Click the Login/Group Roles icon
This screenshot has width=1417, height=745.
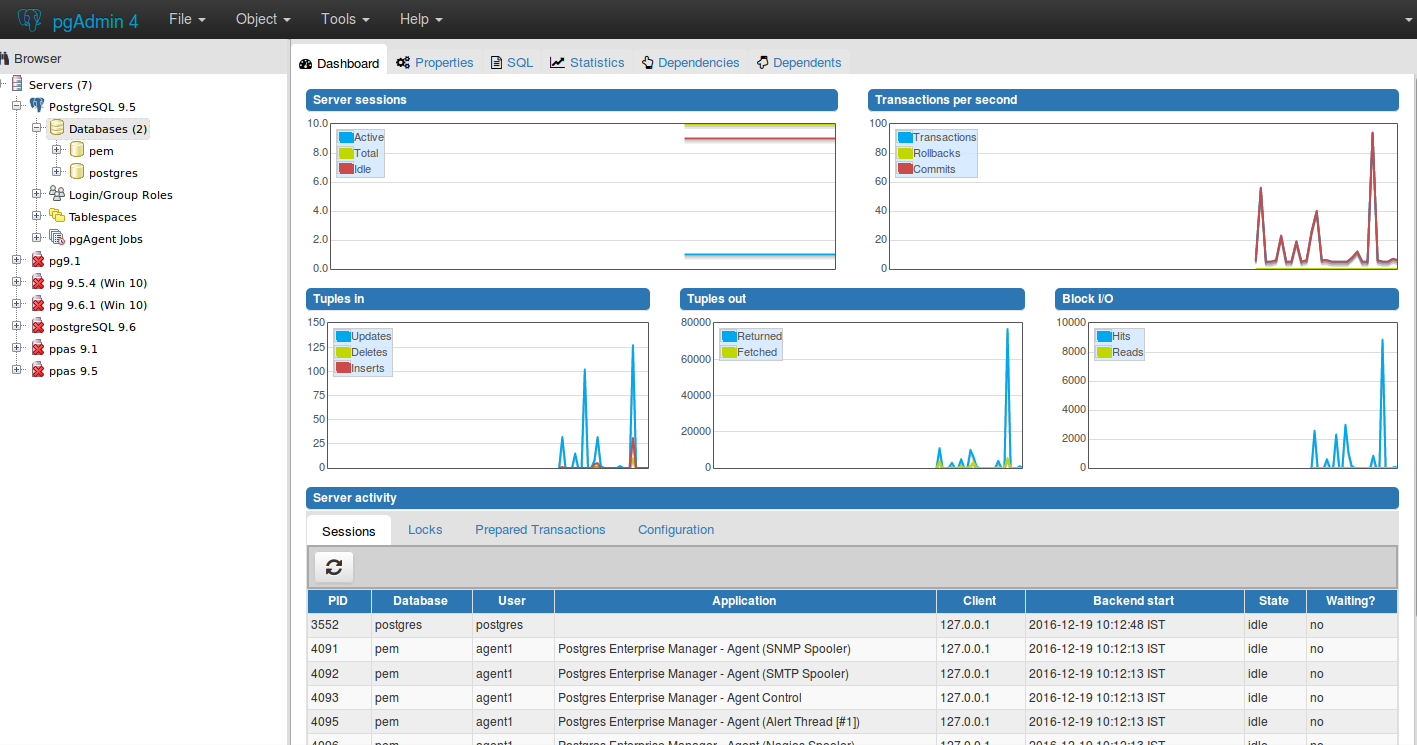(57, 194)
